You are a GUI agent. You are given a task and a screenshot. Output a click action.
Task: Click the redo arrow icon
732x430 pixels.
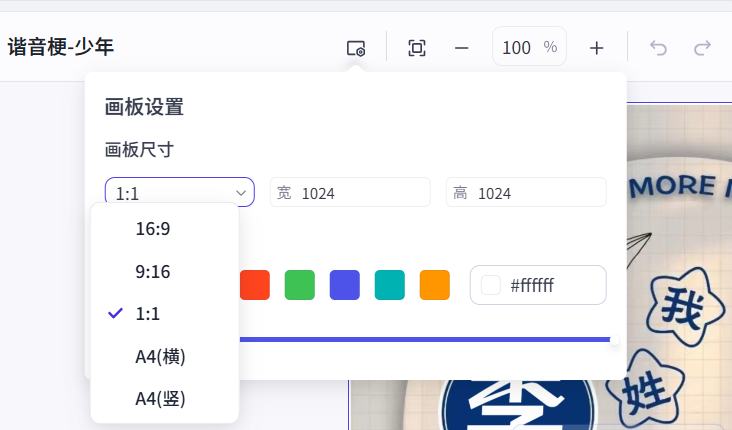point(702,48)
